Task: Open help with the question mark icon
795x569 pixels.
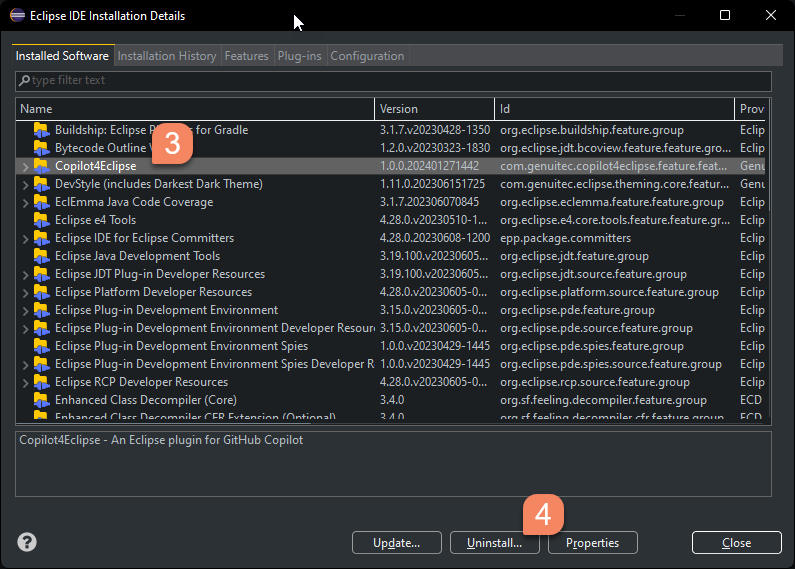Action: tap(27, 542)
